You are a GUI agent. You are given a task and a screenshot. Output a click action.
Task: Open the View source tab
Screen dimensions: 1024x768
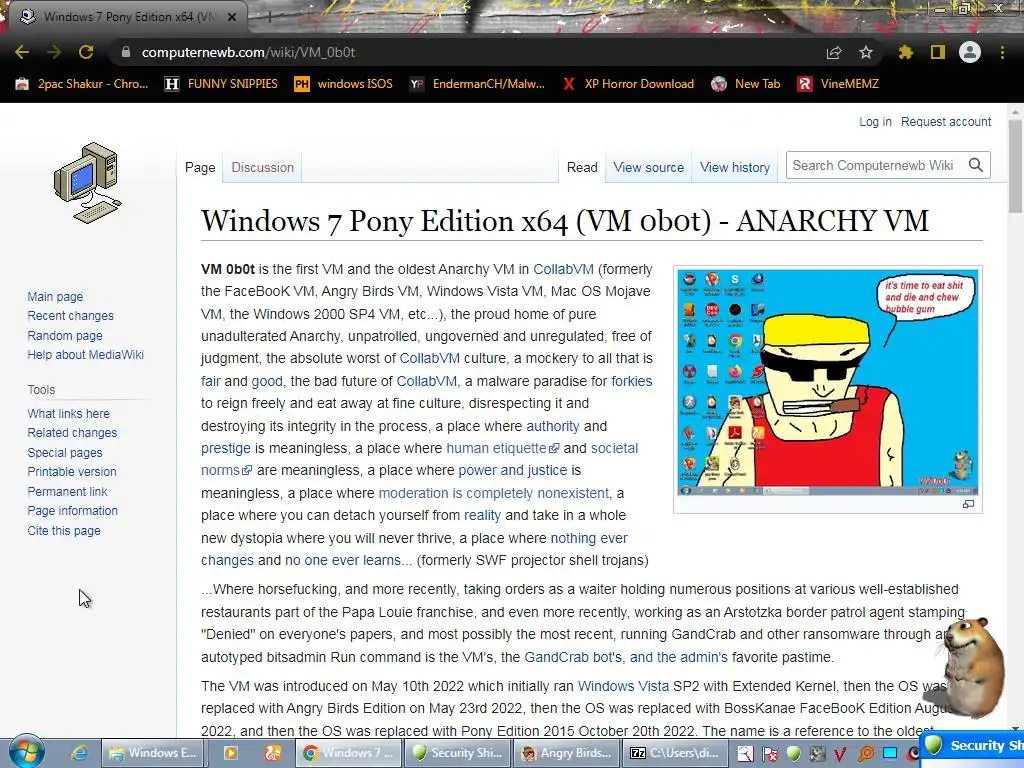click(648, 168)
